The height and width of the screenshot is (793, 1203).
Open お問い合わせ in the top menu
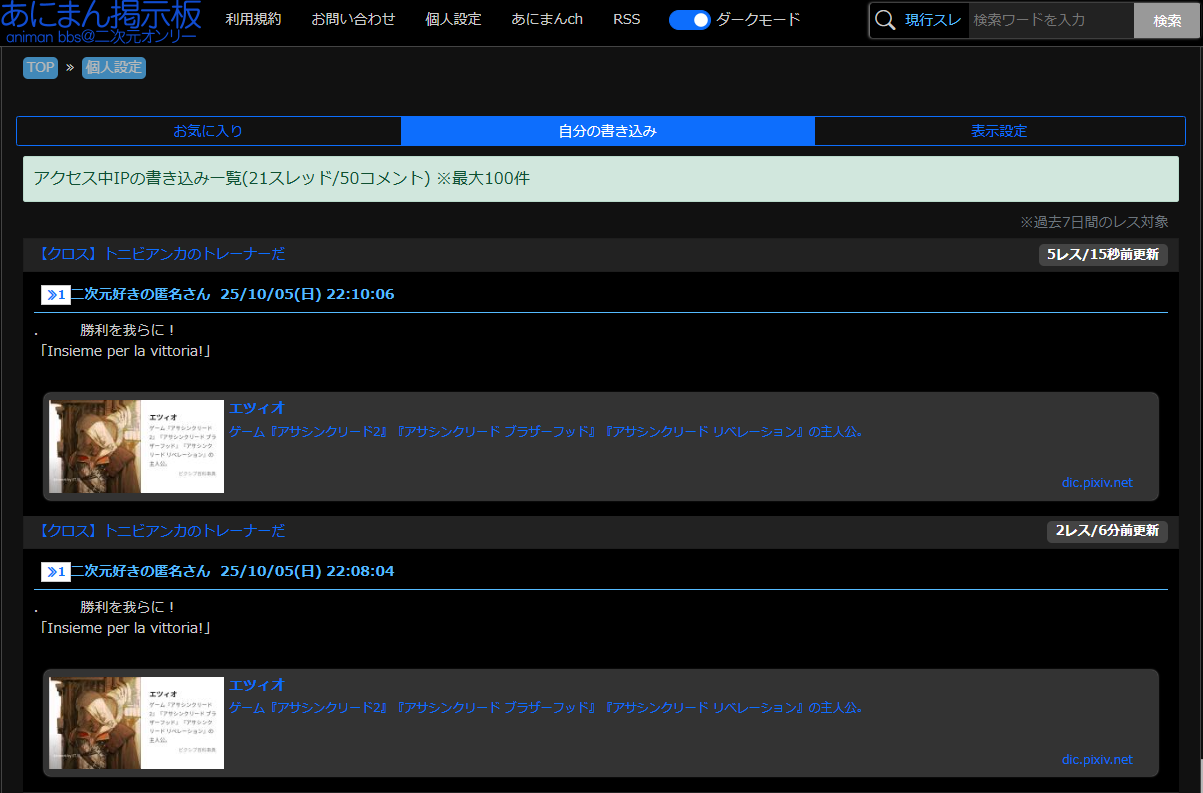(x=353, y=20)
